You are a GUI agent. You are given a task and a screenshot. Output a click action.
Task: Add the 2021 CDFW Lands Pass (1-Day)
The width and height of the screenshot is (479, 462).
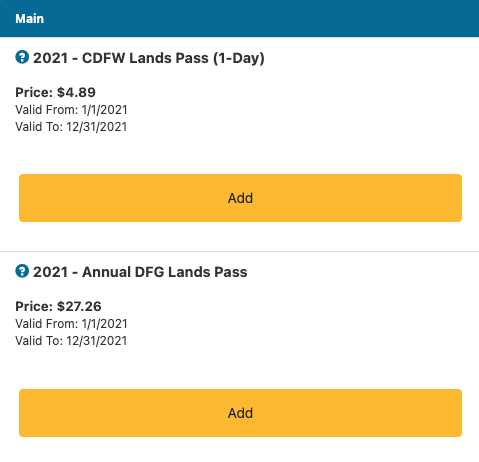coord(240,198)
